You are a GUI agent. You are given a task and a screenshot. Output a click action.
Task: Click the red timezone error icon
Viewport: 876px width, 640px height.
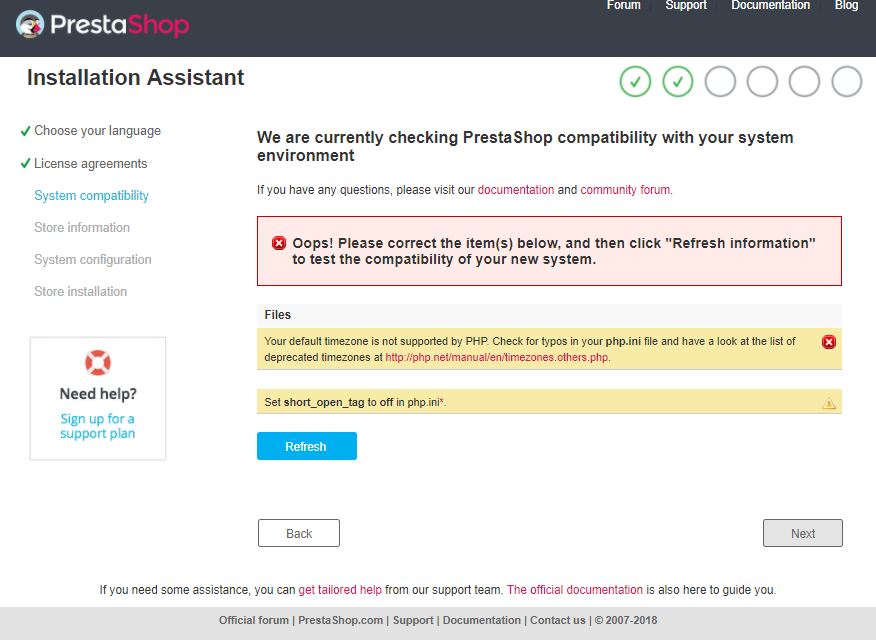click(x=829, y=342)
